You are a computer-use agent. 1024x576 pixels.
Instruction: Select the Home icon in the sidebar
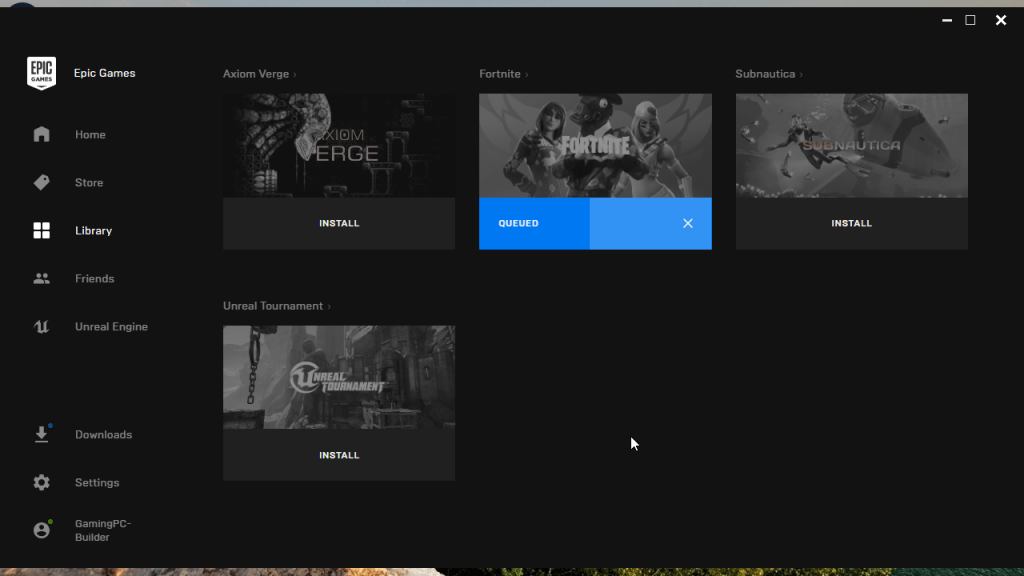coord(41,134)
